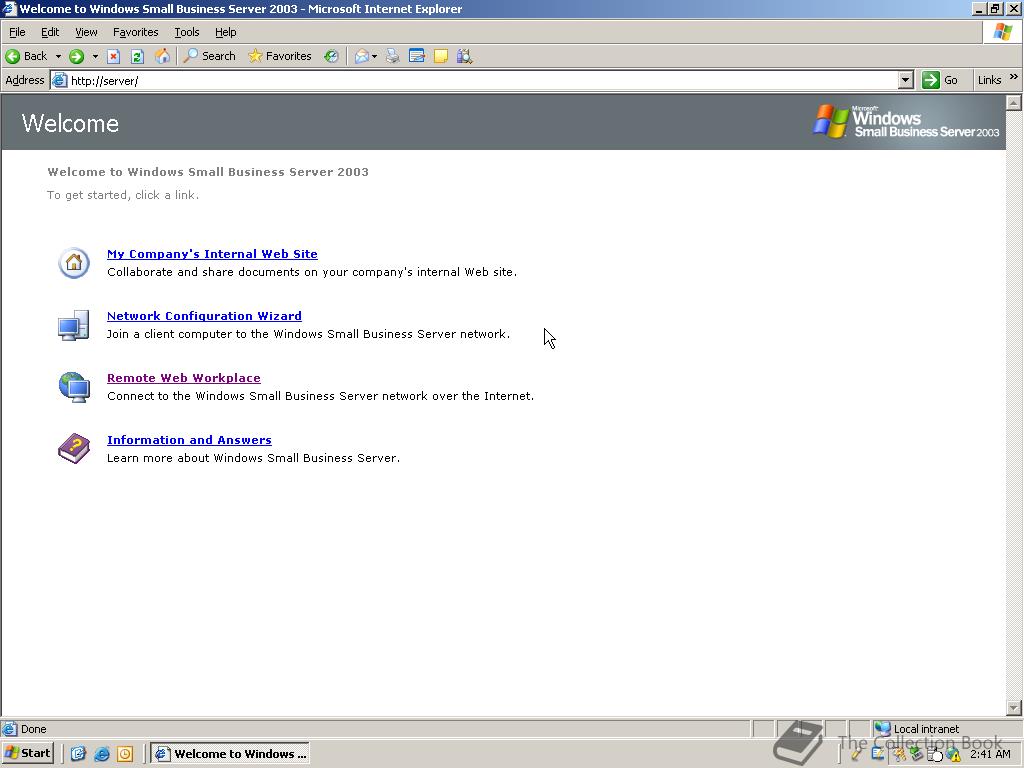Image resolution: width=1024 pixels, height=768 pixels.
Task: Go to the Home page icon
Action: coord(162,56)
